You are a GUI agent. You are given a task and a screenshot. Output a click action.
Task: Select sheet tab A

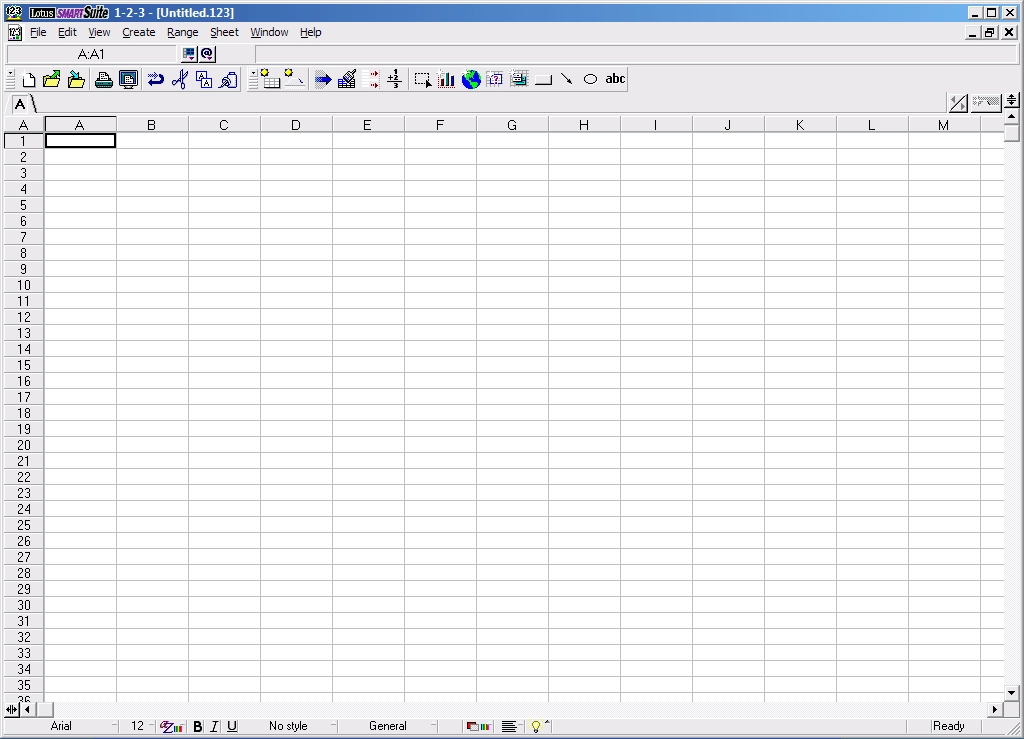(x=20, y=104)
